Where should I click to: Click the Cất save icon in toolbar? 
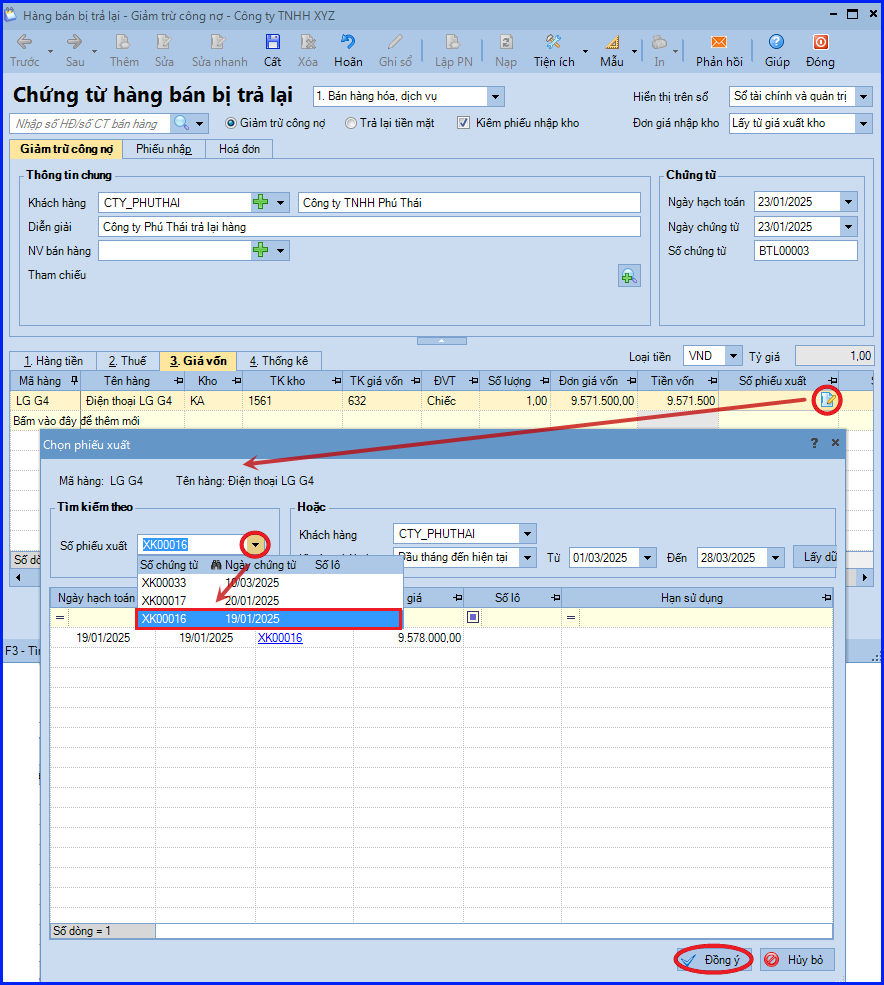pos(272,42)
